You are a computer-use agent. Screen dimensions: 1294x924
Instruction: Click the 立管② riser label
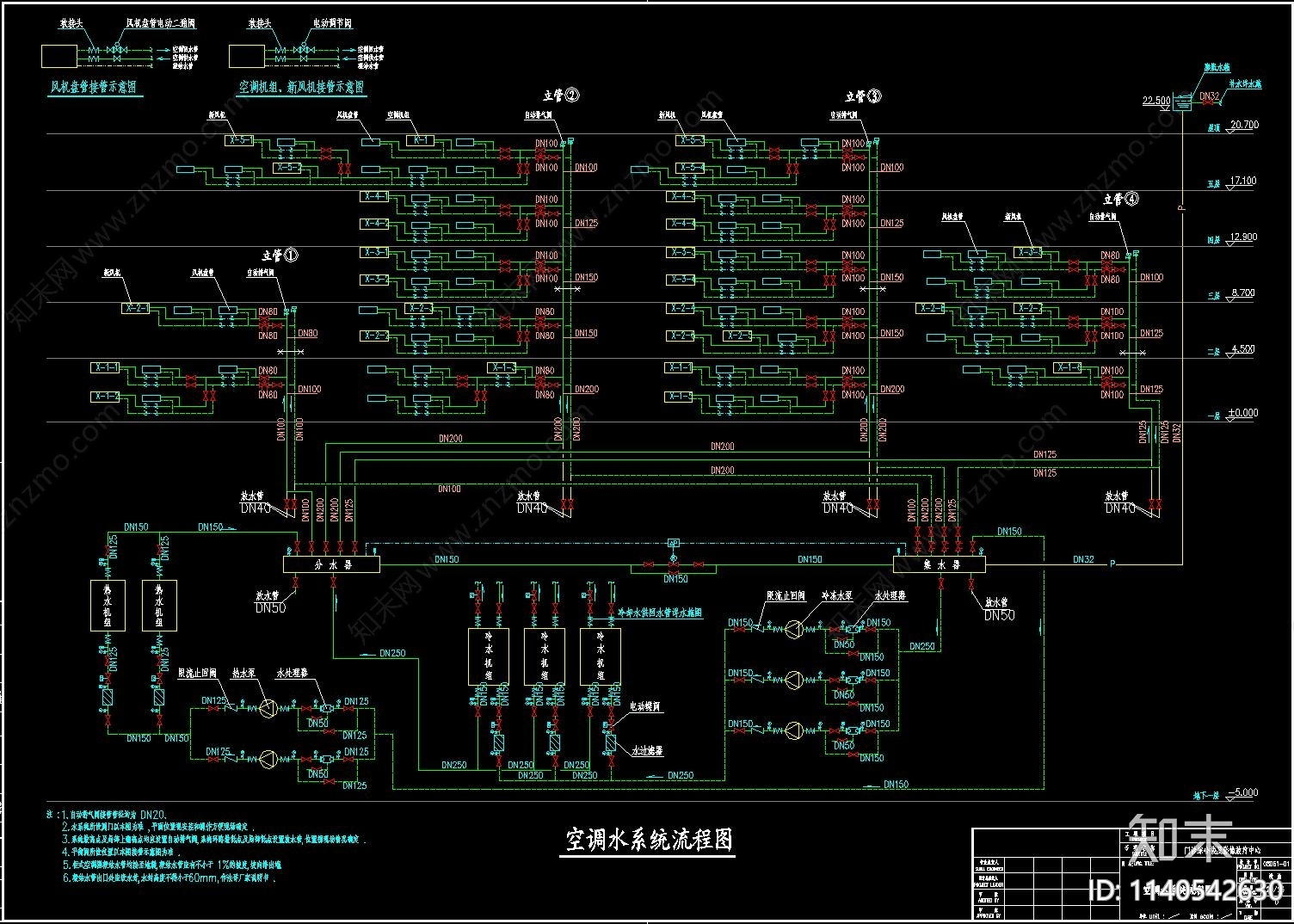[561, 95]
